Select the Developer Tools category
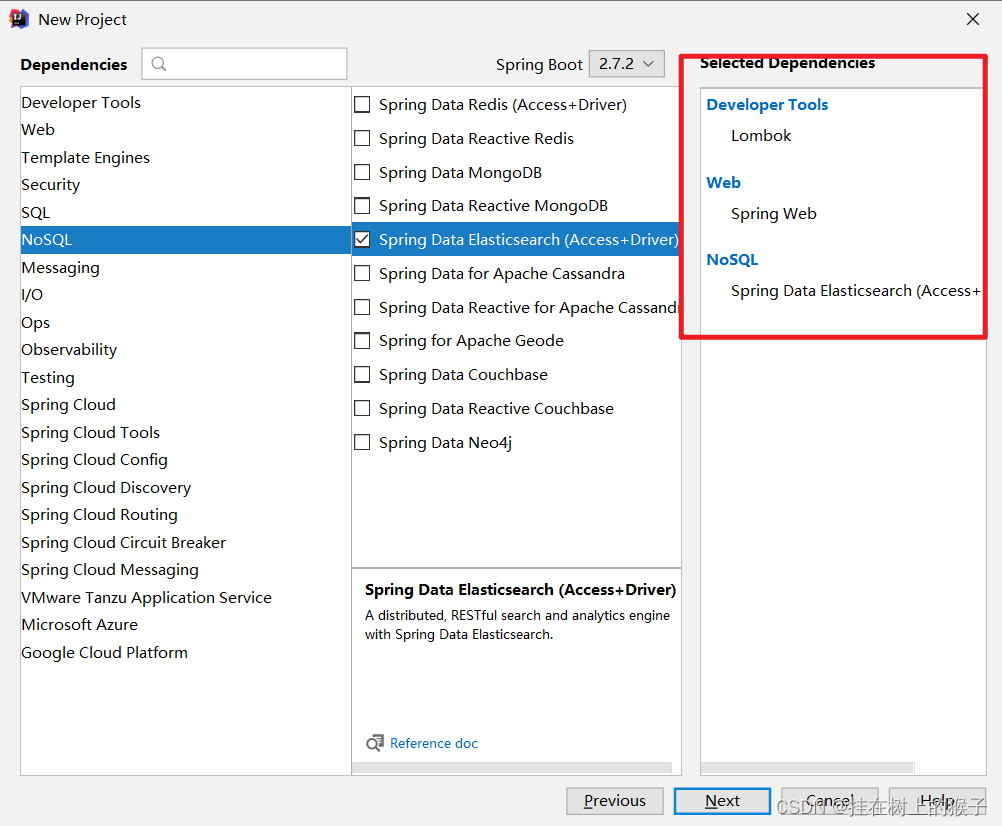 point(81,103)
